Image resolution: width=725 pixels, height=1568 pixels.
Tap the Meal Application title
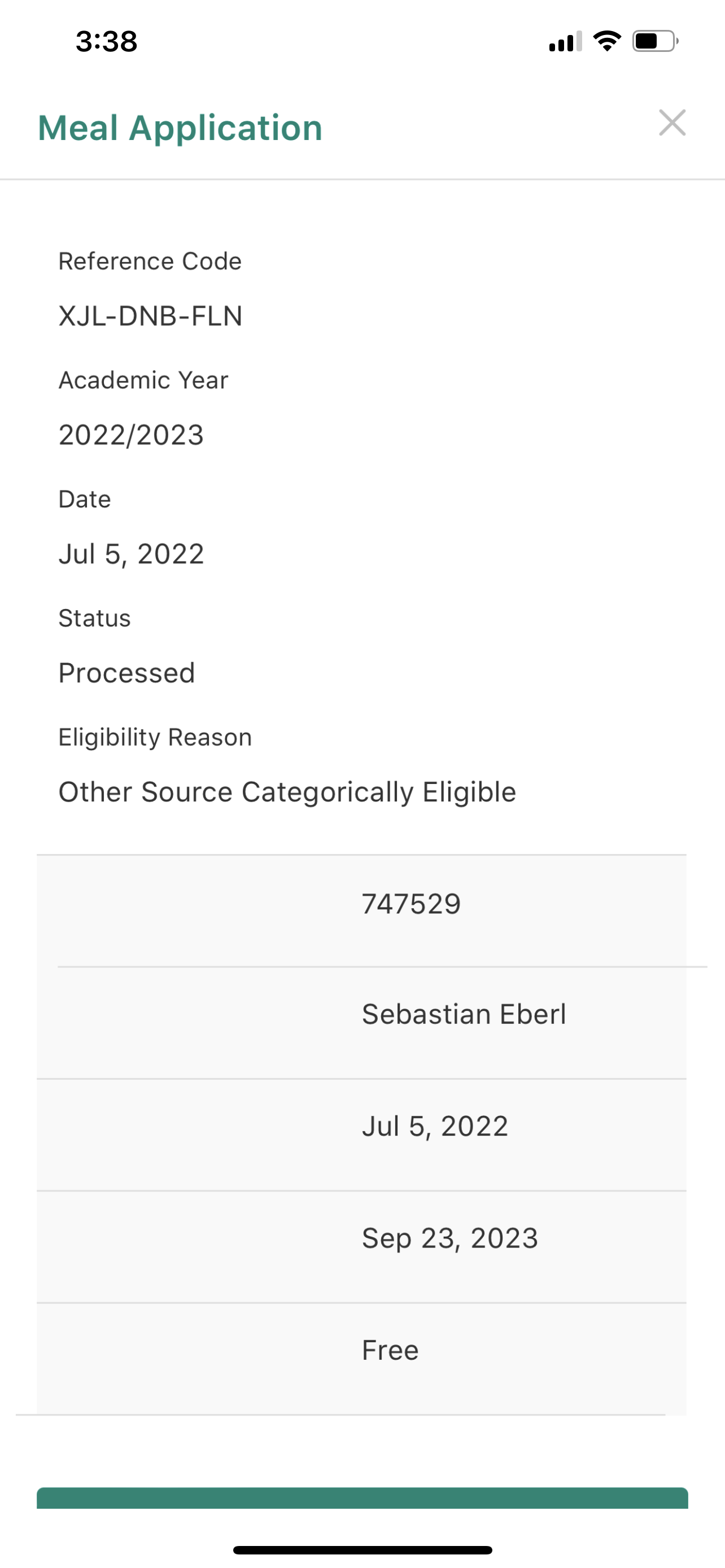(x=180, y=128)
